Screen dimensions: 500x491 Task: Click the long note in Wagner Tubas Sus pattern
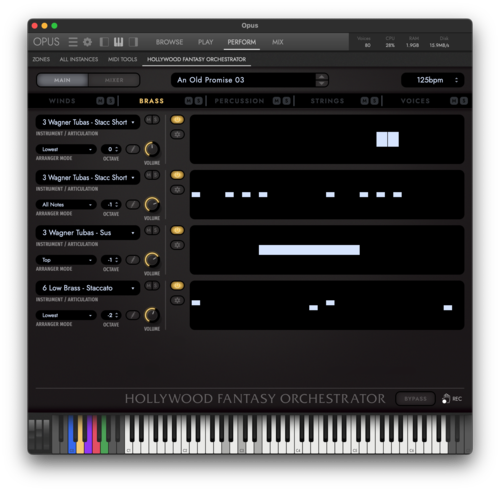point(309,250)
